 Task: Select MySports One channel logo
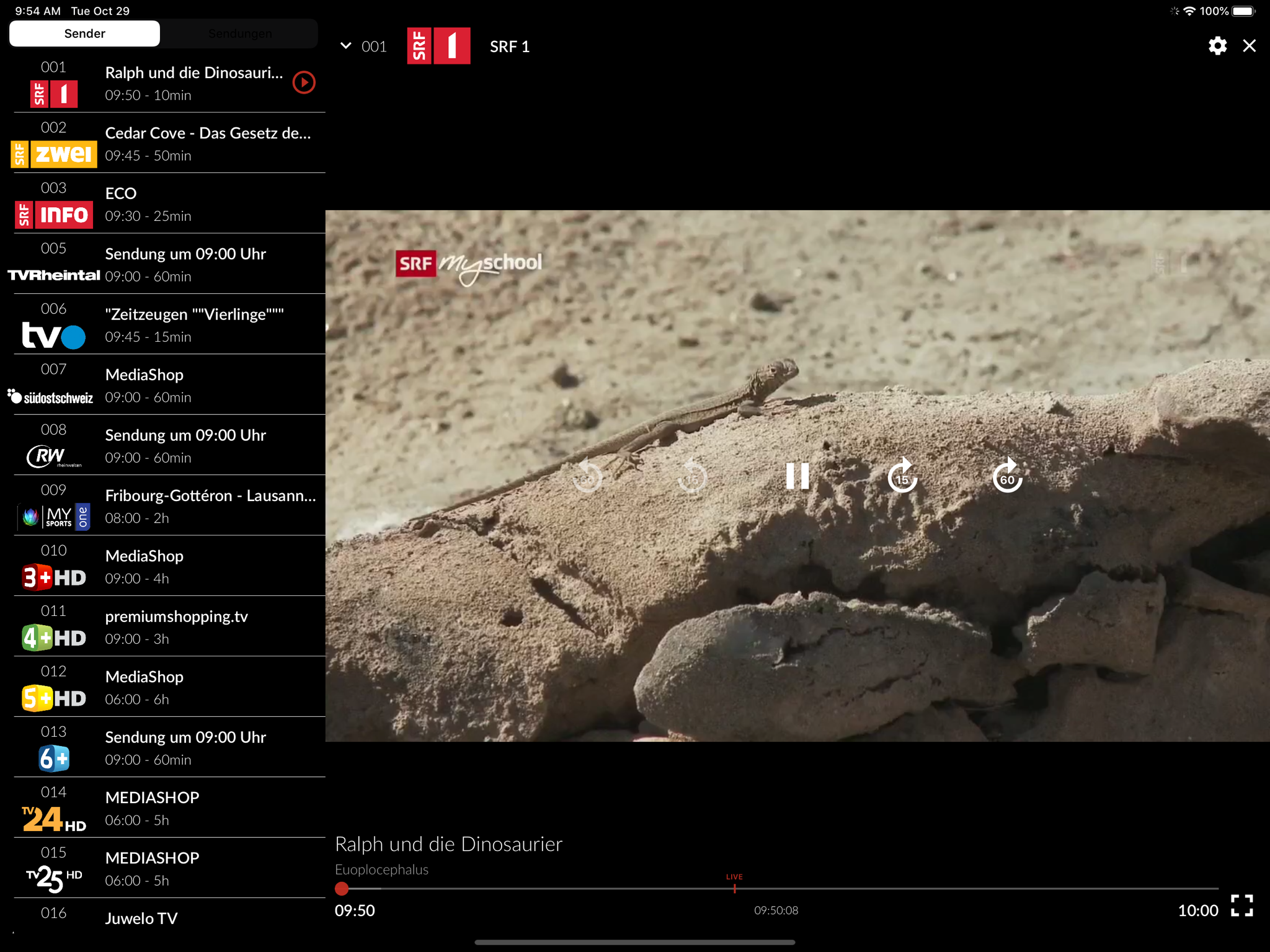(x=54, y=516)
